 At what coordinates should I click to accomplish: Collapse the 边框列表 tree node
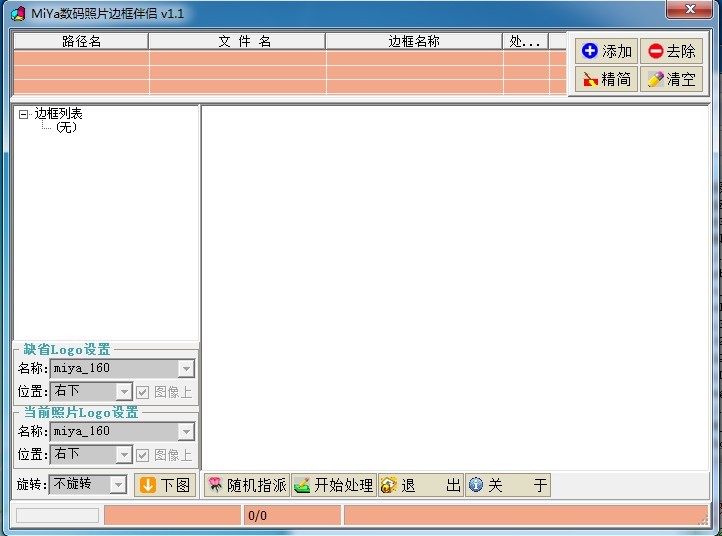[23, 114]
